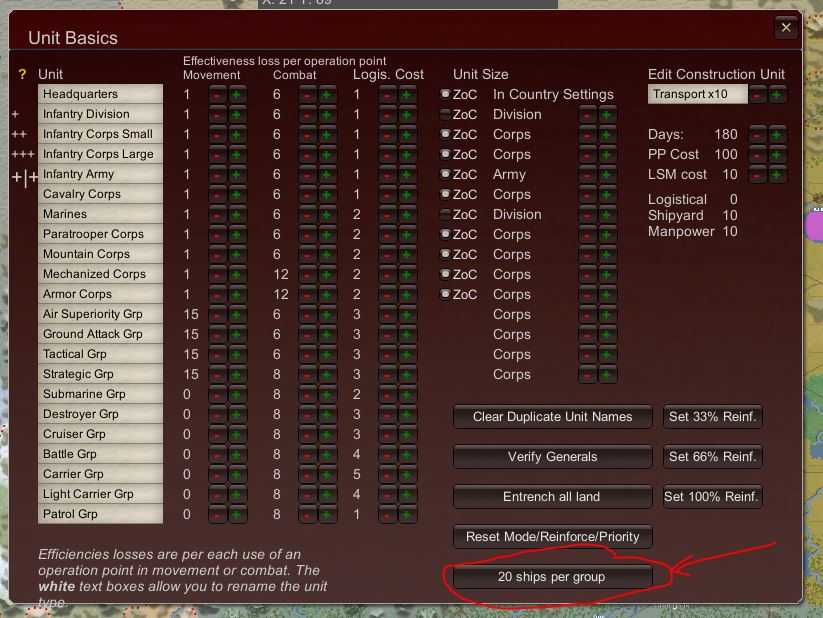Increase PP Cost for construction unit
The width and height of the screenshot is (823, 618).
[776, 155]
